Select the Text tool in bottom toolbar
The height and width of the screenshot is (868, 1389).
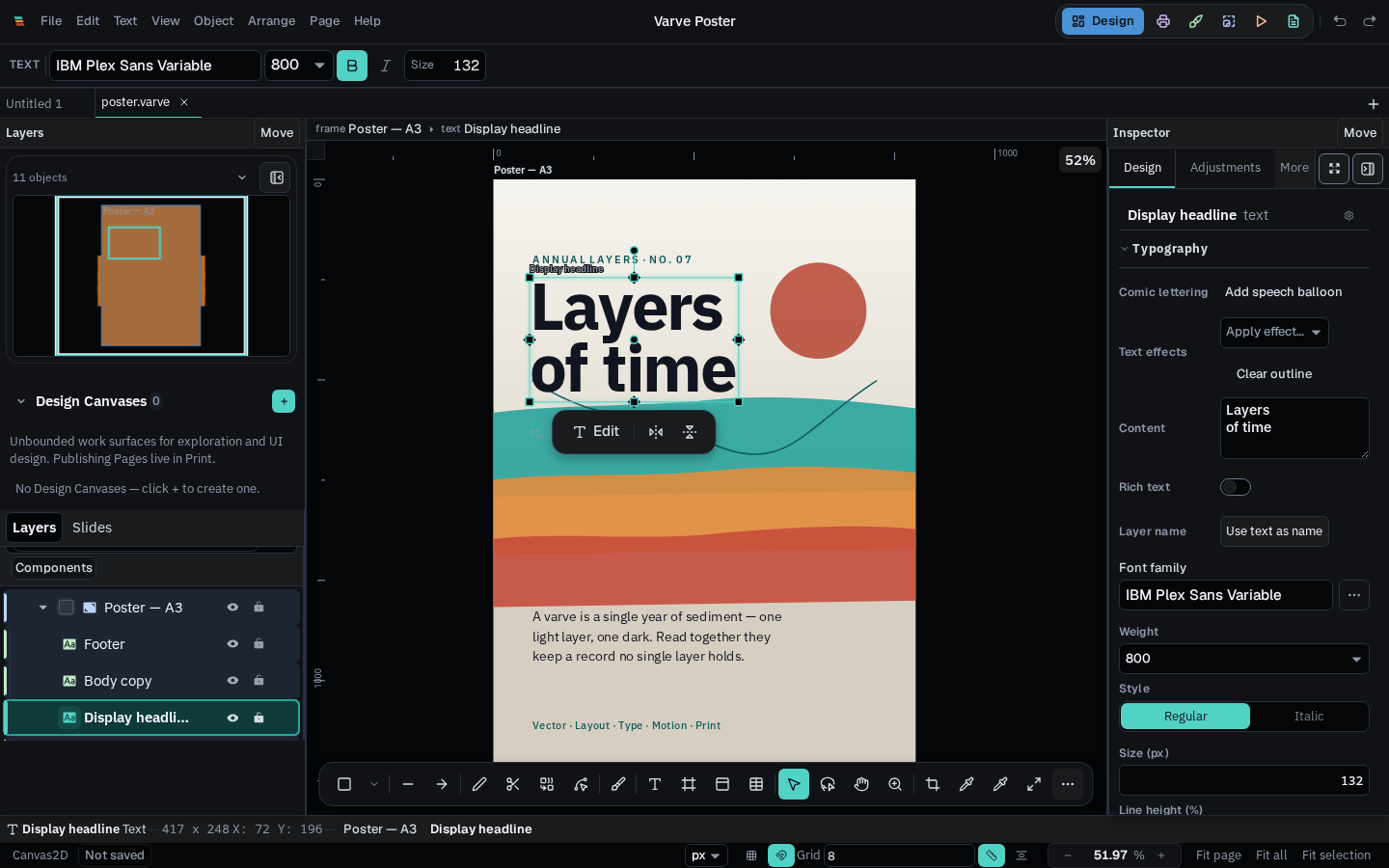coord(655,784)
